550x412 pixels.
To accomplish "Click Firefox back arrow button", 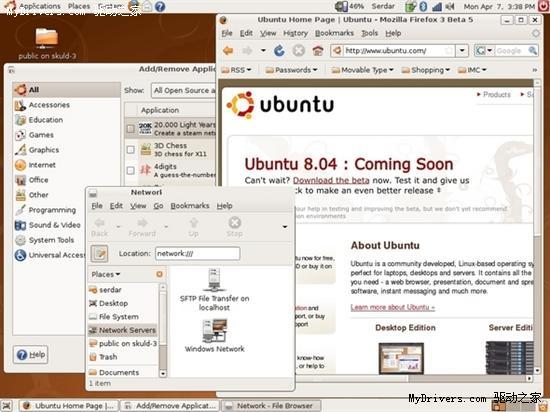I will pyautogui.click(x=228, y=51).
